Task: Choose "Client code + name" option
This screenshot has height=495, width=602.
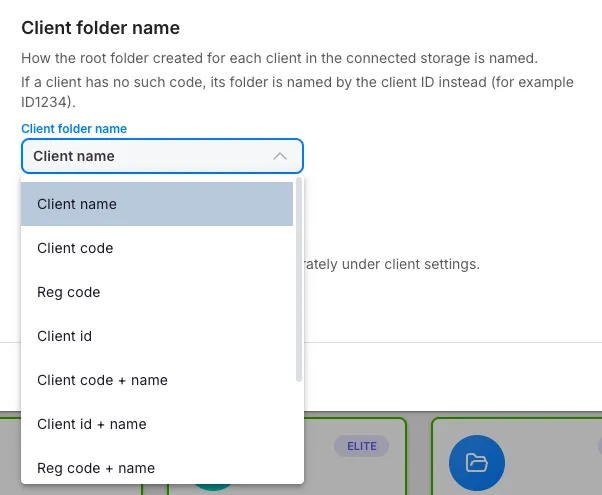Action: pyautogui.click(x=157, y=380)
